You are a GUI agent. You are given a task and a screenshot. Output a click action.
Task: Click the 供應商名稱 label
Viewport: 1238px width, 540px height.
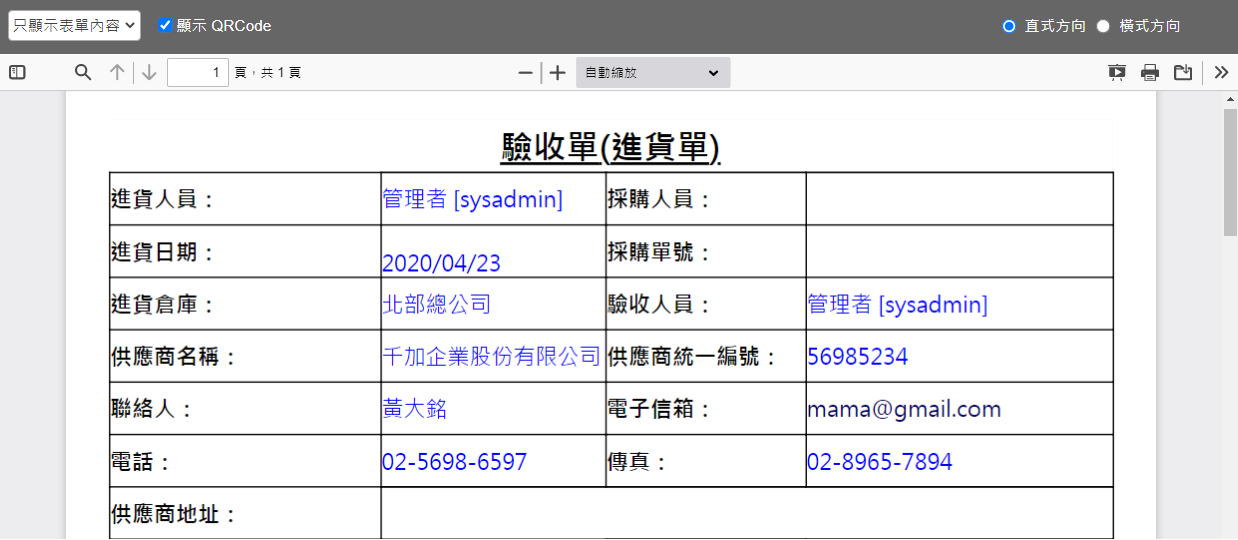pyautogui.click(x=174, y=357)
